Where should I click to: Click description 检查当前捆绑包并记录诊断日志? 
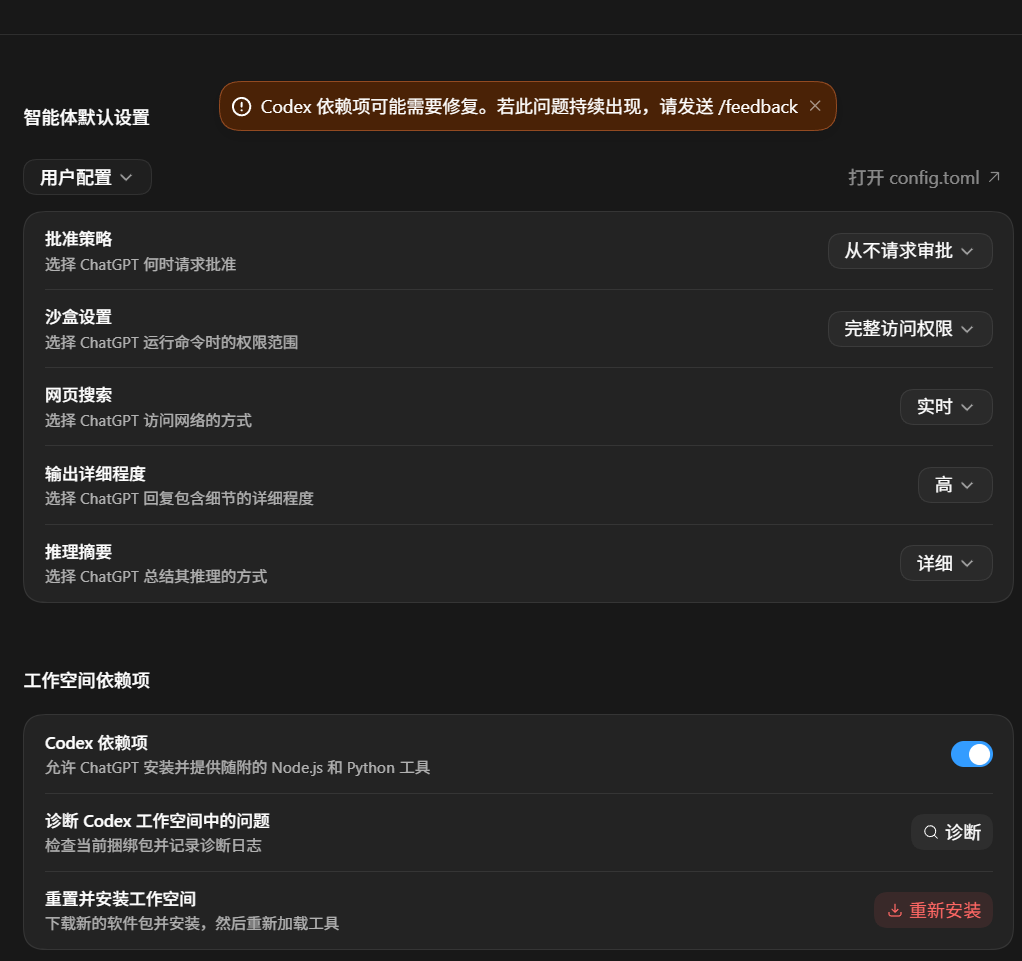click(153, 846)
